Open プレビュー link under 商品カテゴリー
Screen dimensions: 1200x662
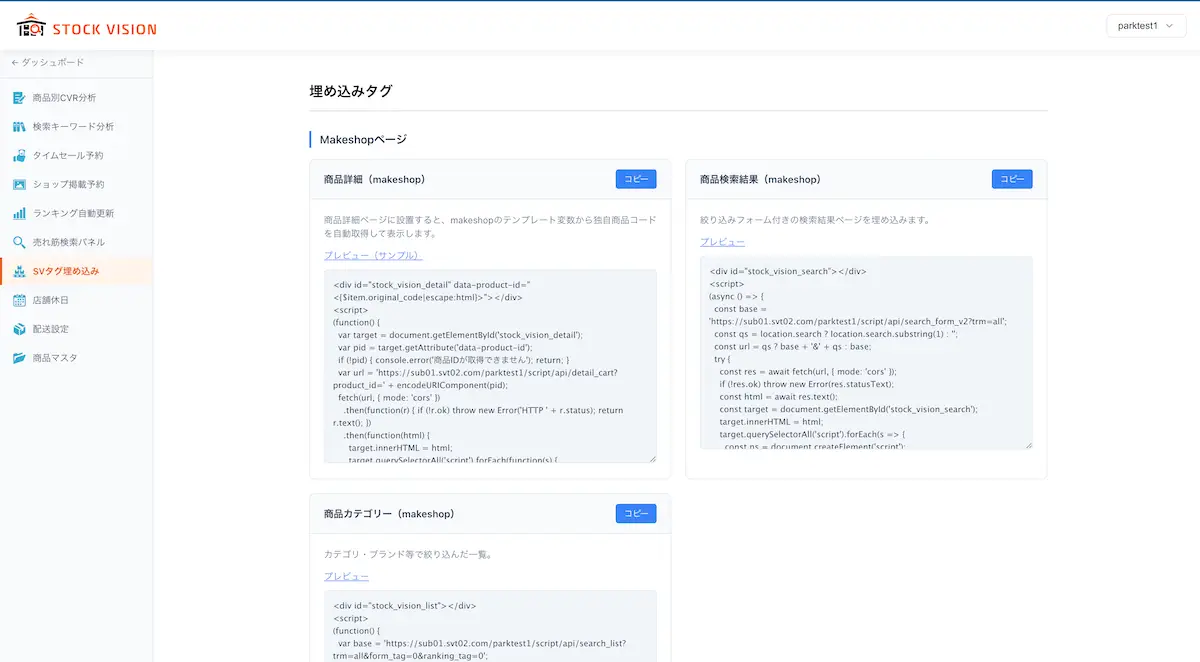pyautogui.click(x=346, y=576)
